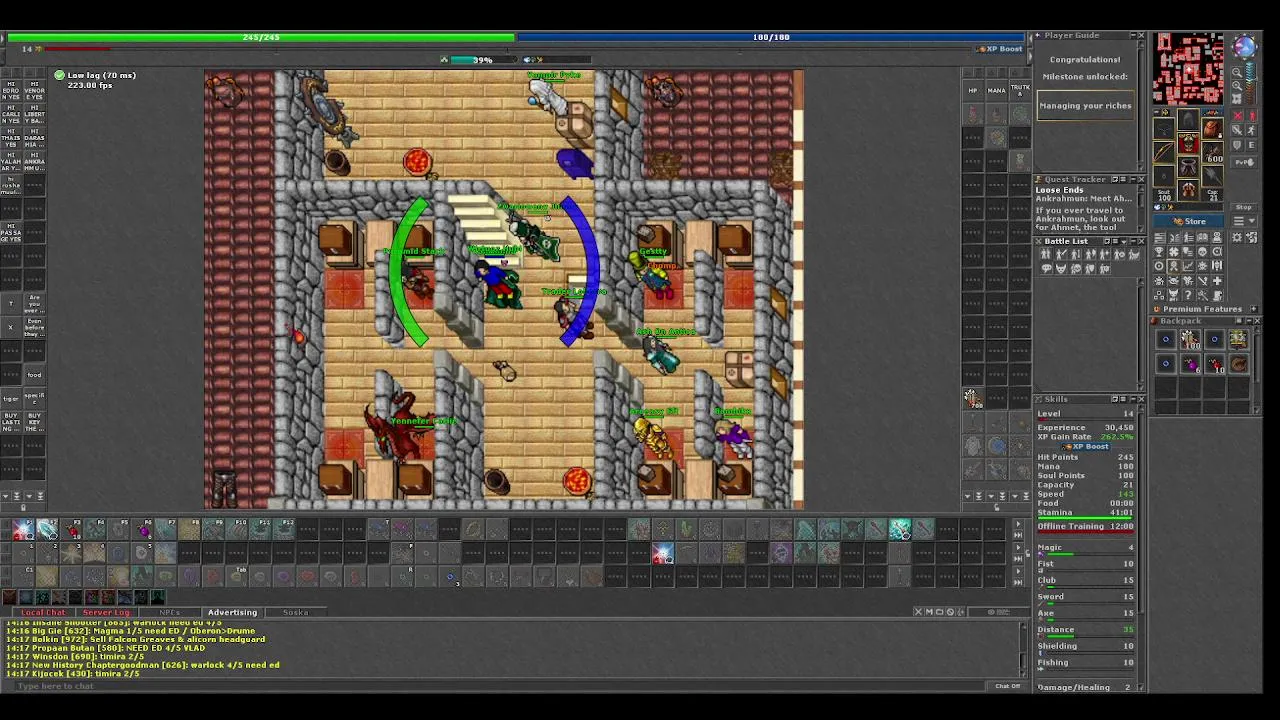
Task: Select the Advertising chat tab
Action: pyautogui.click(x=232, y=612)
